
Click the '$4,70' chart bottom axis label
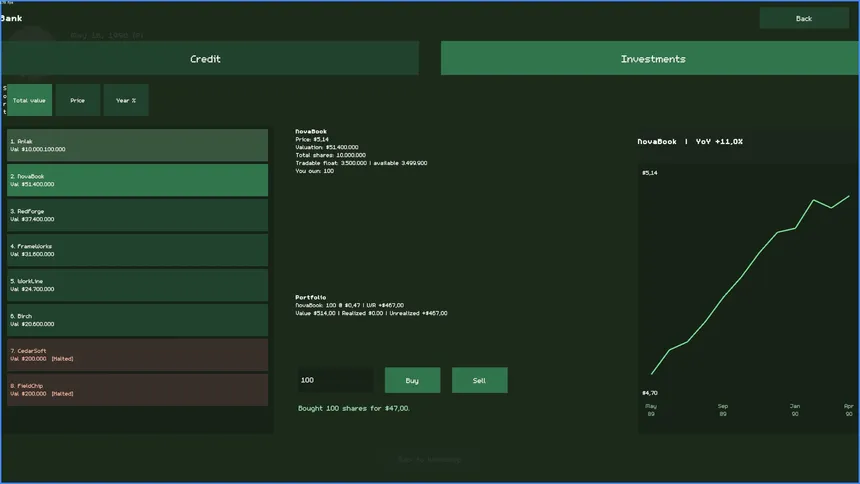point(650,393)
